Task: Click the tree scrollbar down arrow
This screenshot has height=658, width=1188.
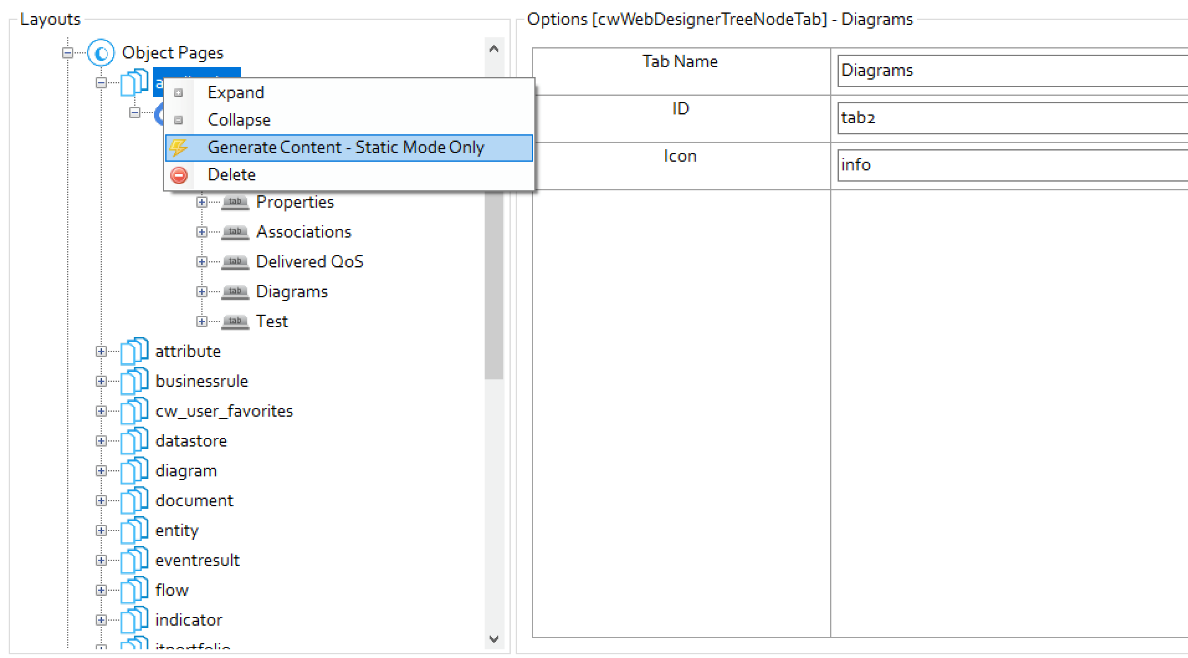Action: 494,638
